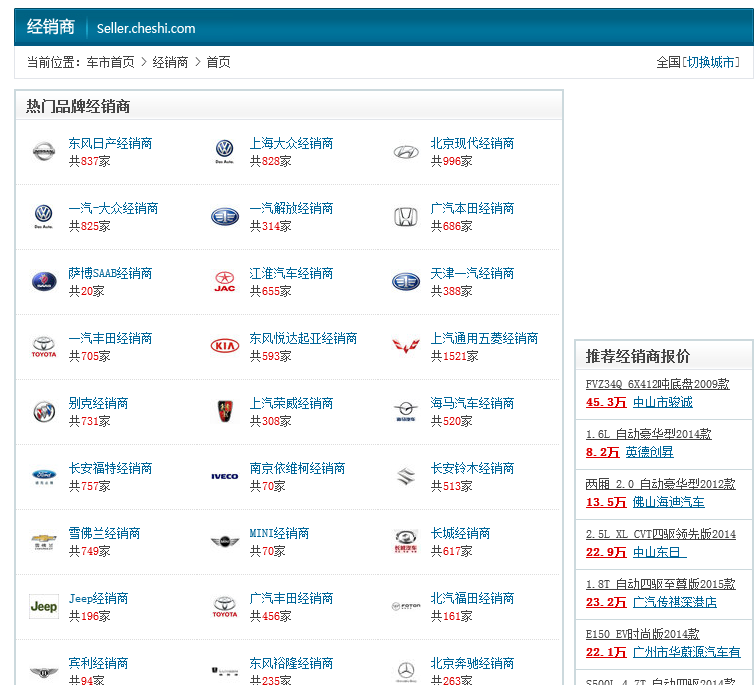Click the Toyota logo beside 一汽丰田经销商
Screen dimensions: 754x685
click(x=44, y=347)
